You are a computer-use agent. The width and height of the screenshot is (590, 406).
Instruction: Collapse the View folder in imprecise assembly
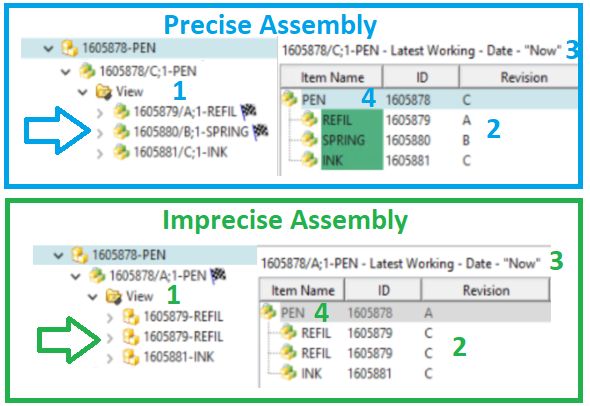[93, 297]
